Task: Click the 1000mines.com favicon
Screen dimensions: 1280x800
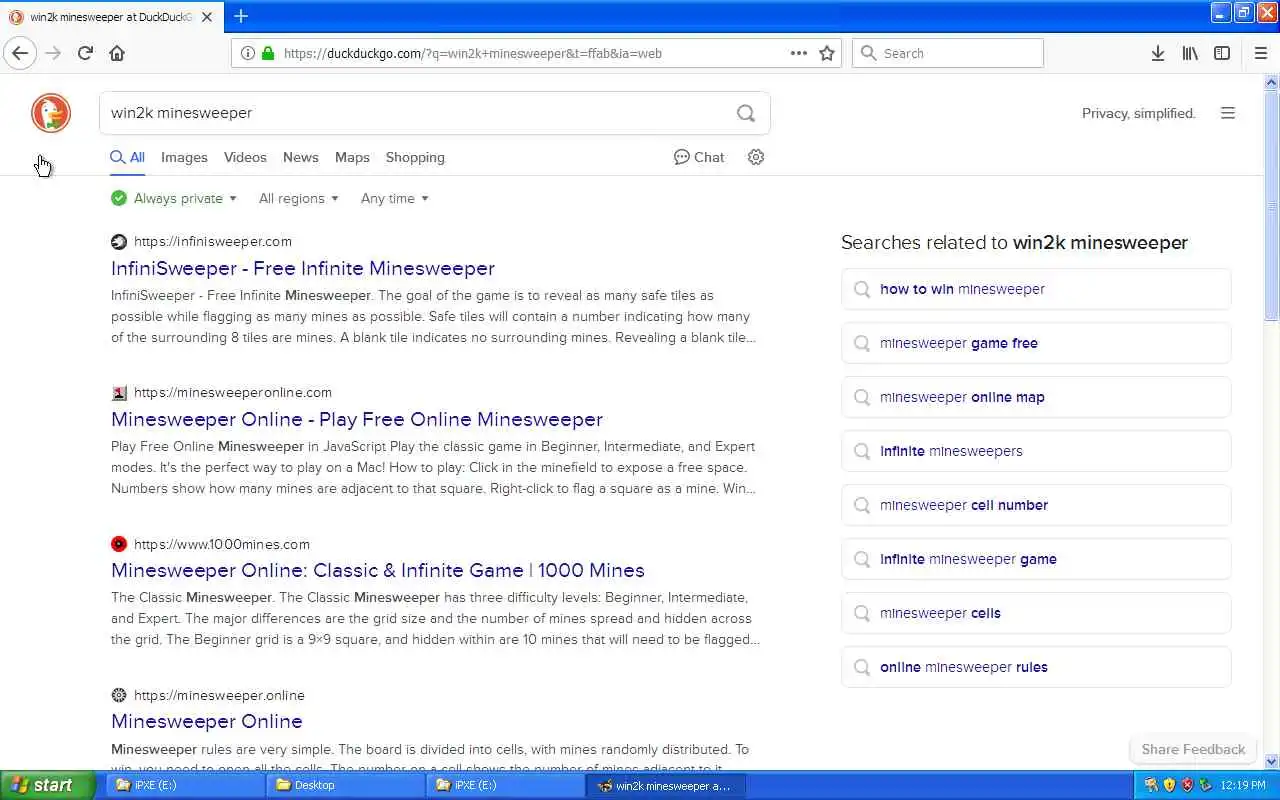Action: (119, 544)
